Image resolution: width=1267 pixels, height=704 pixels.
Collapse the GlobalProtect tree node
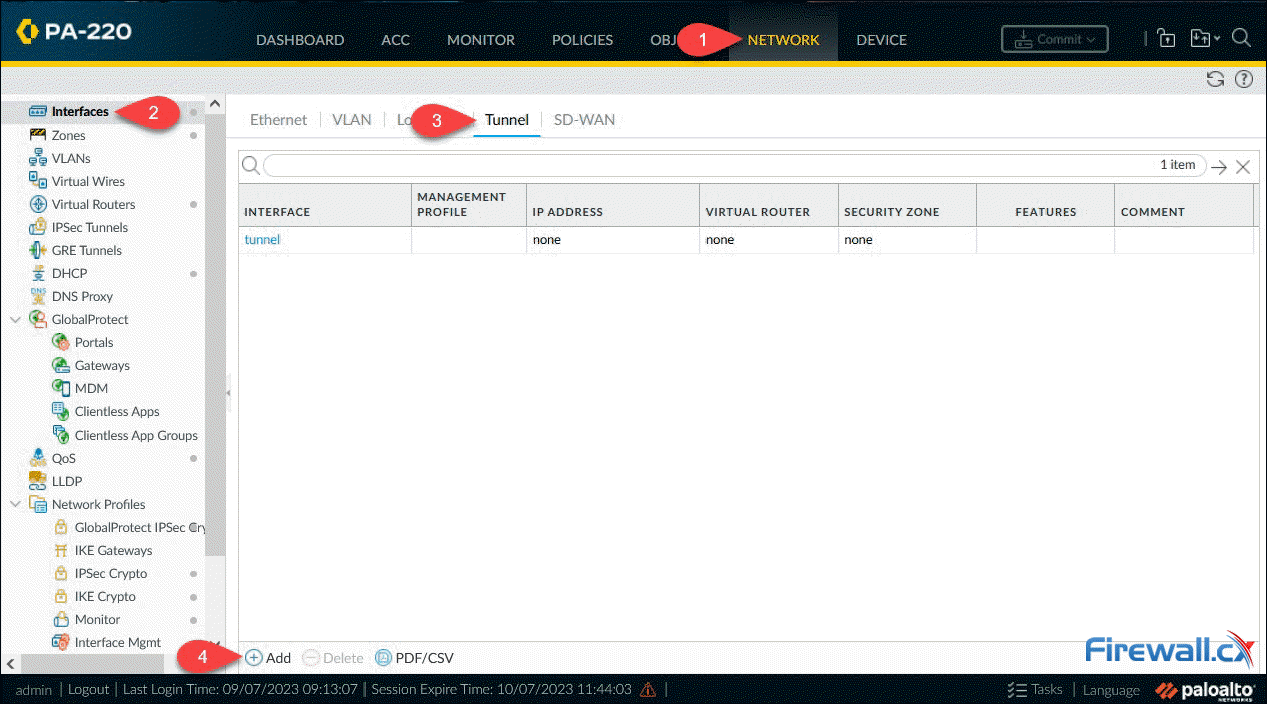pos(15,319)
